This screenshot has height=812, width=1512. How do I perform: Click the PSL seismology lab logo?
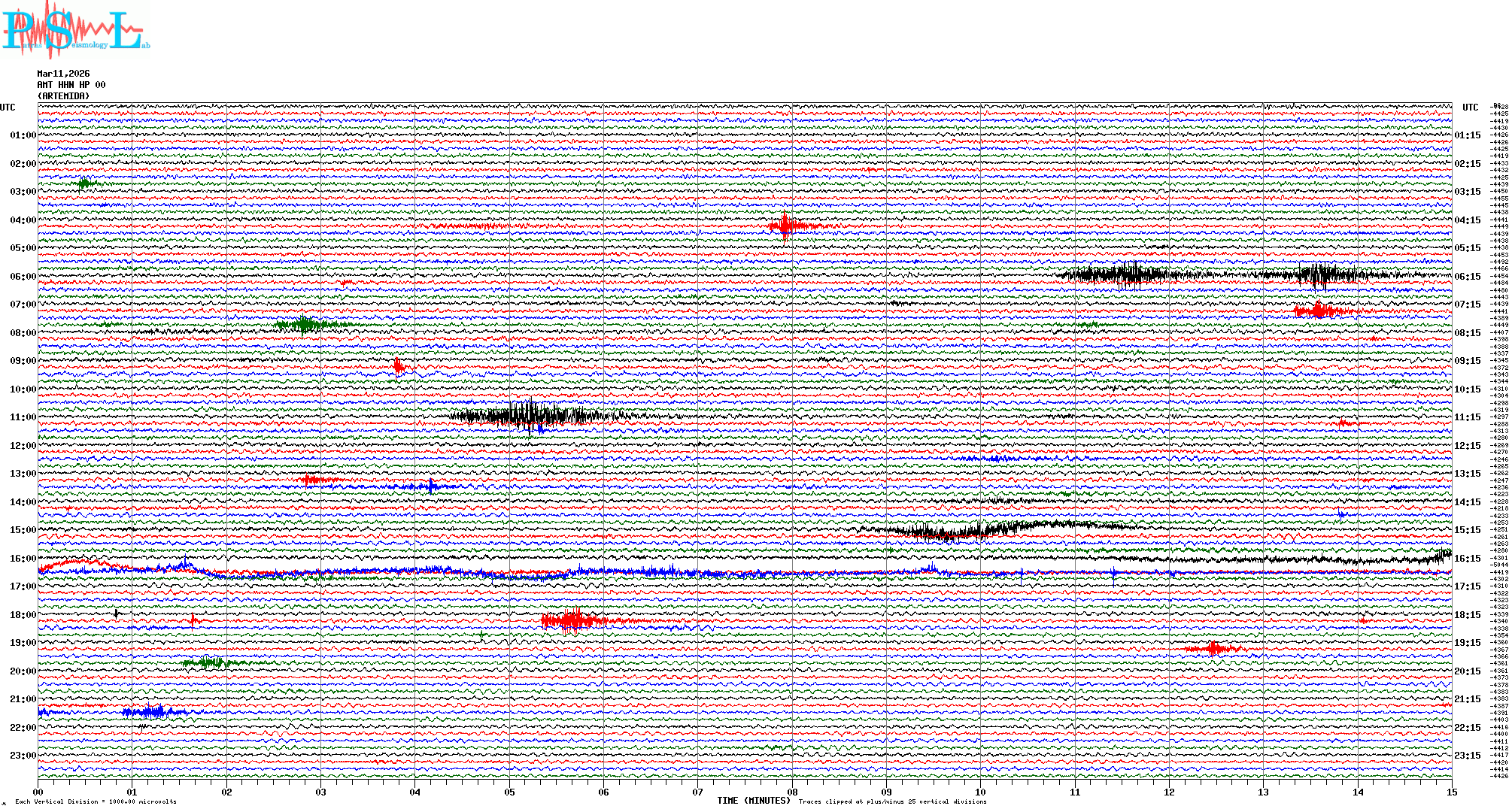(75, 30)
